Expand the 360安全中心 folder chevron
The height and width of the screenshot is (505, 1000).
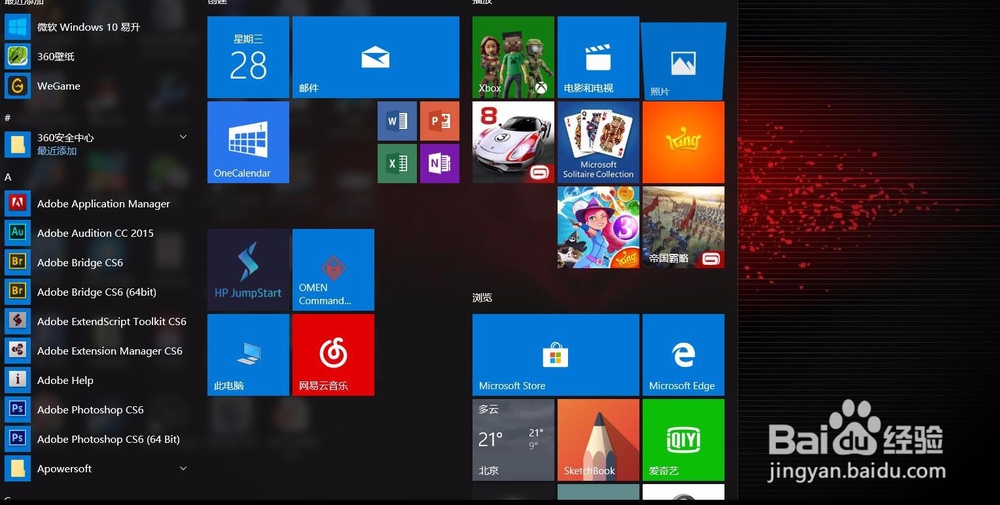point(183,137)
